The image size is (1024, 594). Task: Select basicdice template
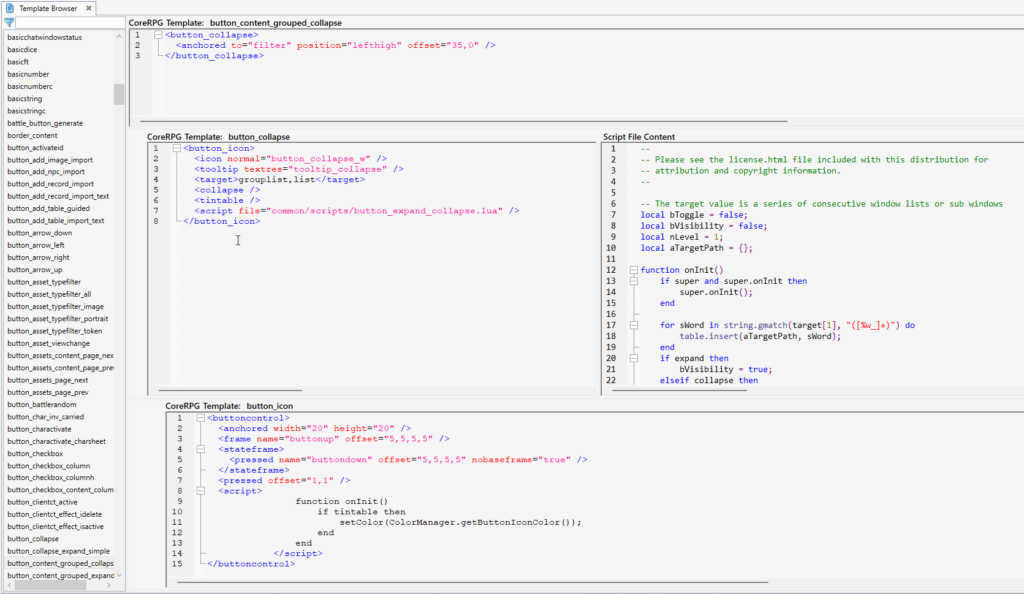22,50
